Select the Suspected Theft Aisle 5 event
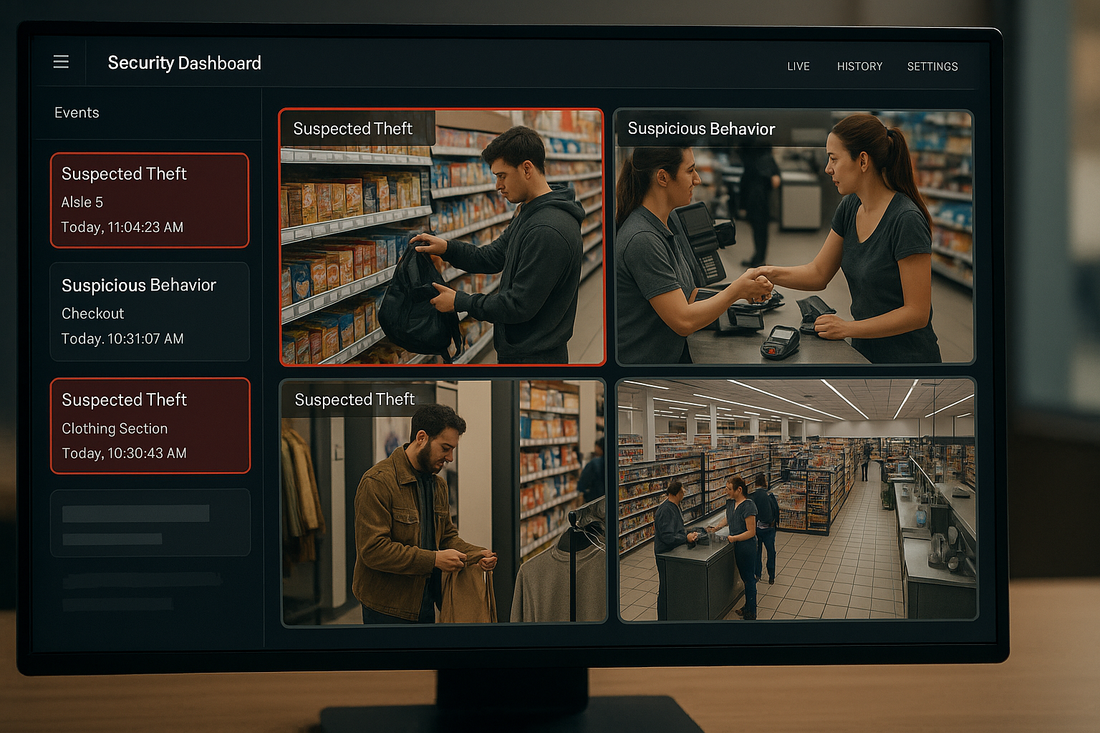1100x733 pixels. click(149, 200)
